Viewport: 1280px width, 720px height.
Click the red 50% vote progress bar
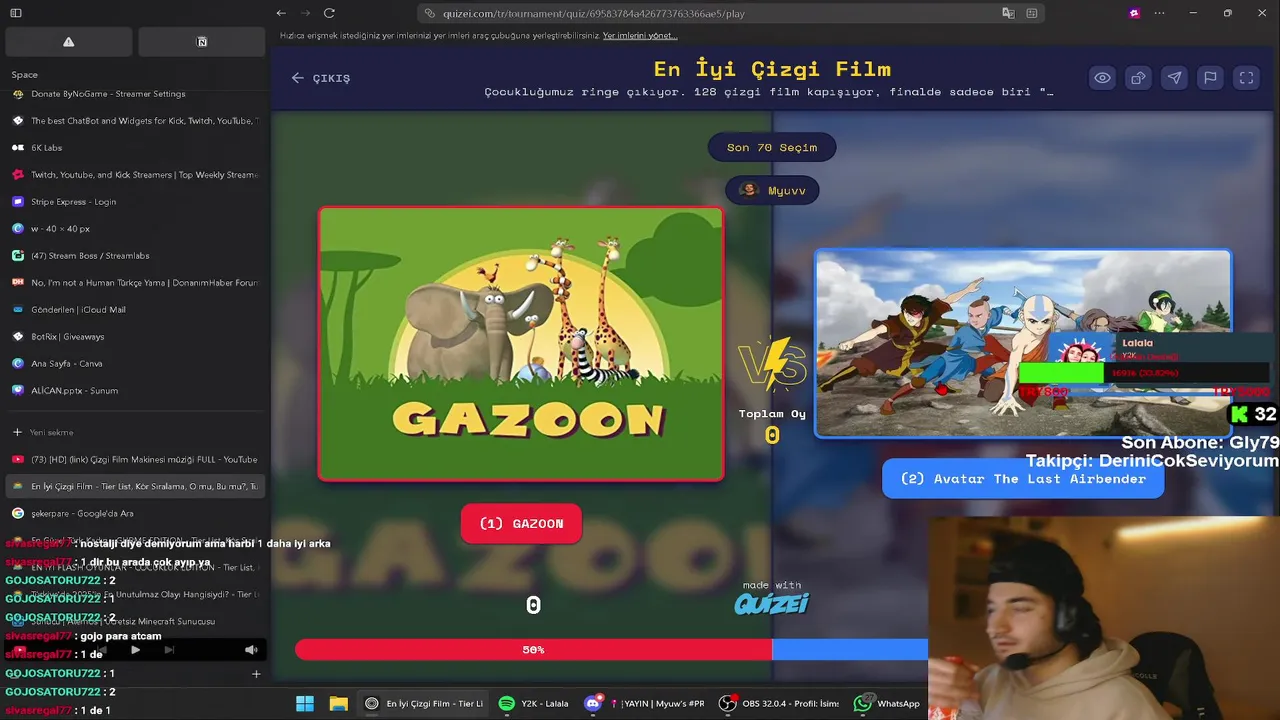533,650
